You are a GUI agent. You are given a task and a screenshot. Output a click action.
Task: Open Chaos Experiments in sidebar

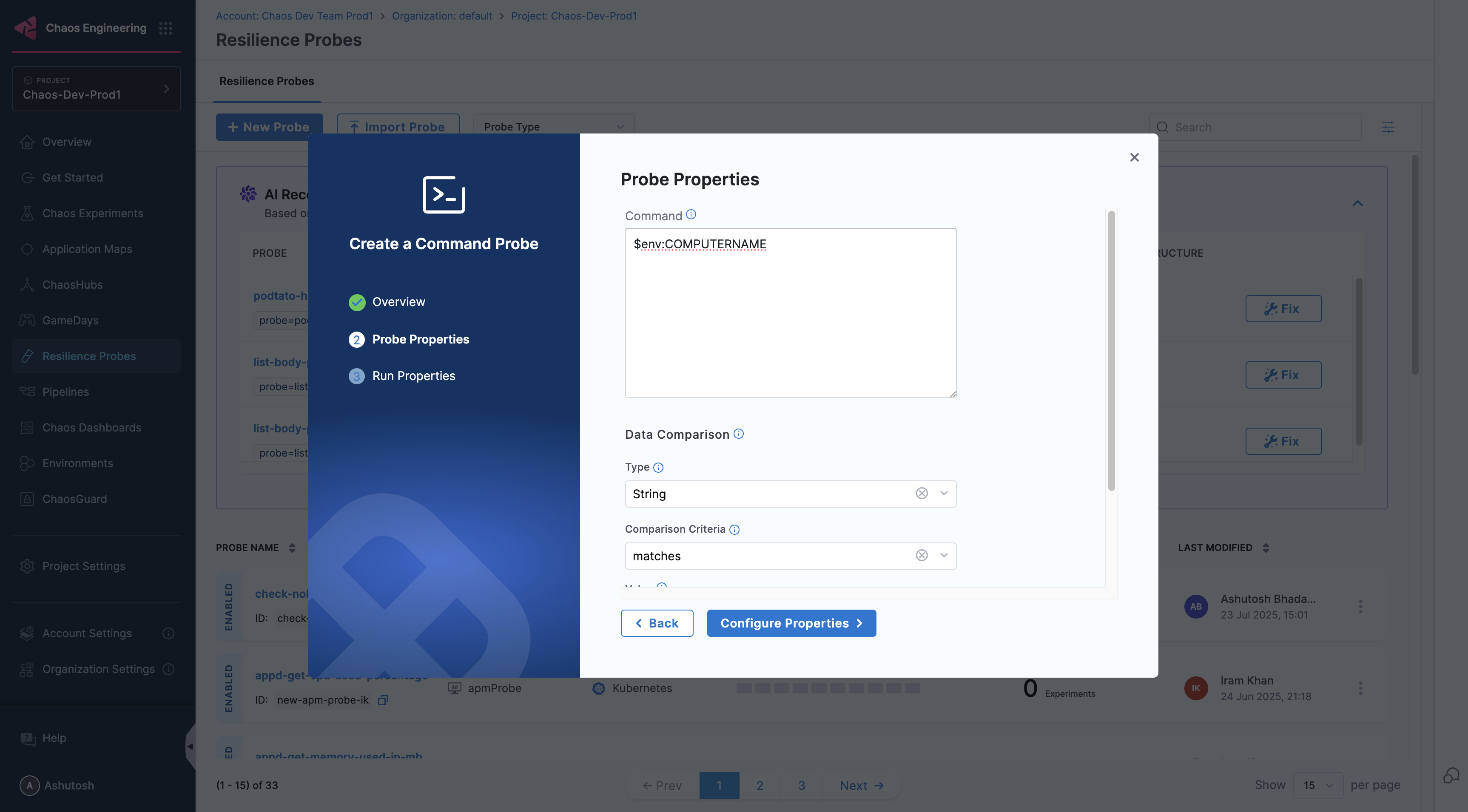(92, 213)
